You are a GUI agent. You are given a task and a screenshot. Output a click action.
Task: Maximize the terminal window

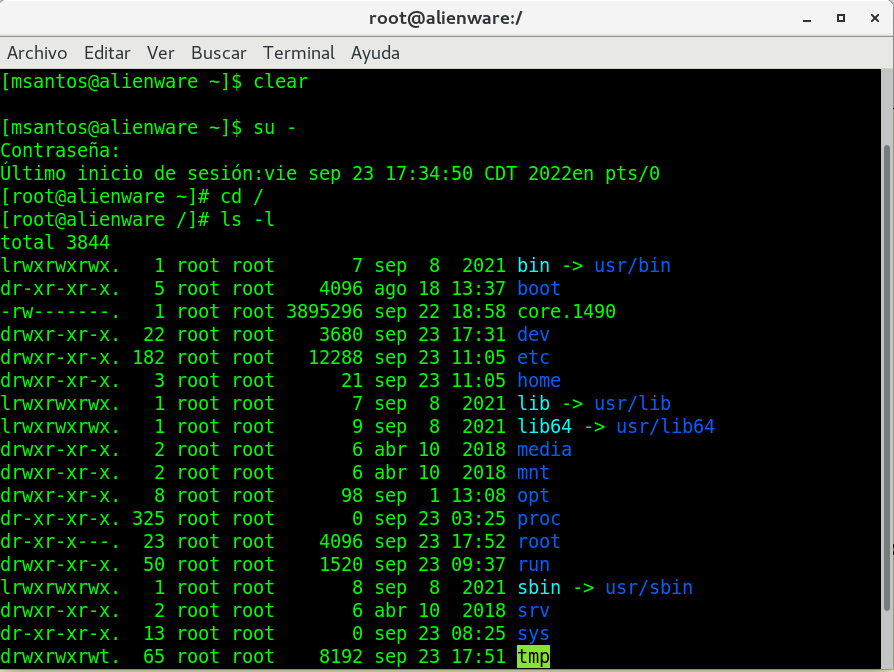842,18
